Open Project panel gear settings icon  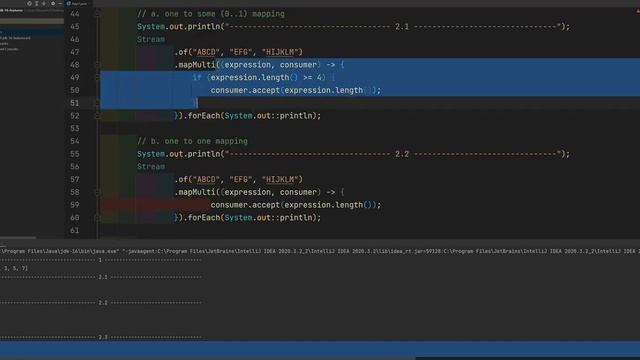point(53,3)
